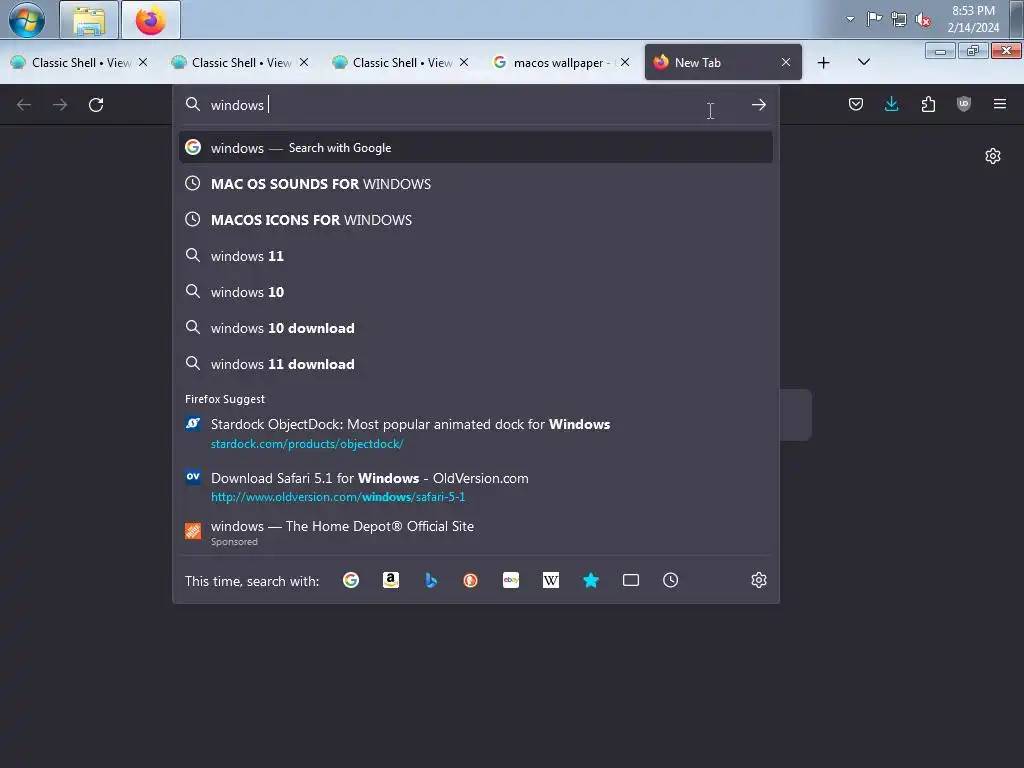Screen dimensions: 1024x768
Task: Go forward to next page
Action: pyautogui.click(x=60, y=104)
